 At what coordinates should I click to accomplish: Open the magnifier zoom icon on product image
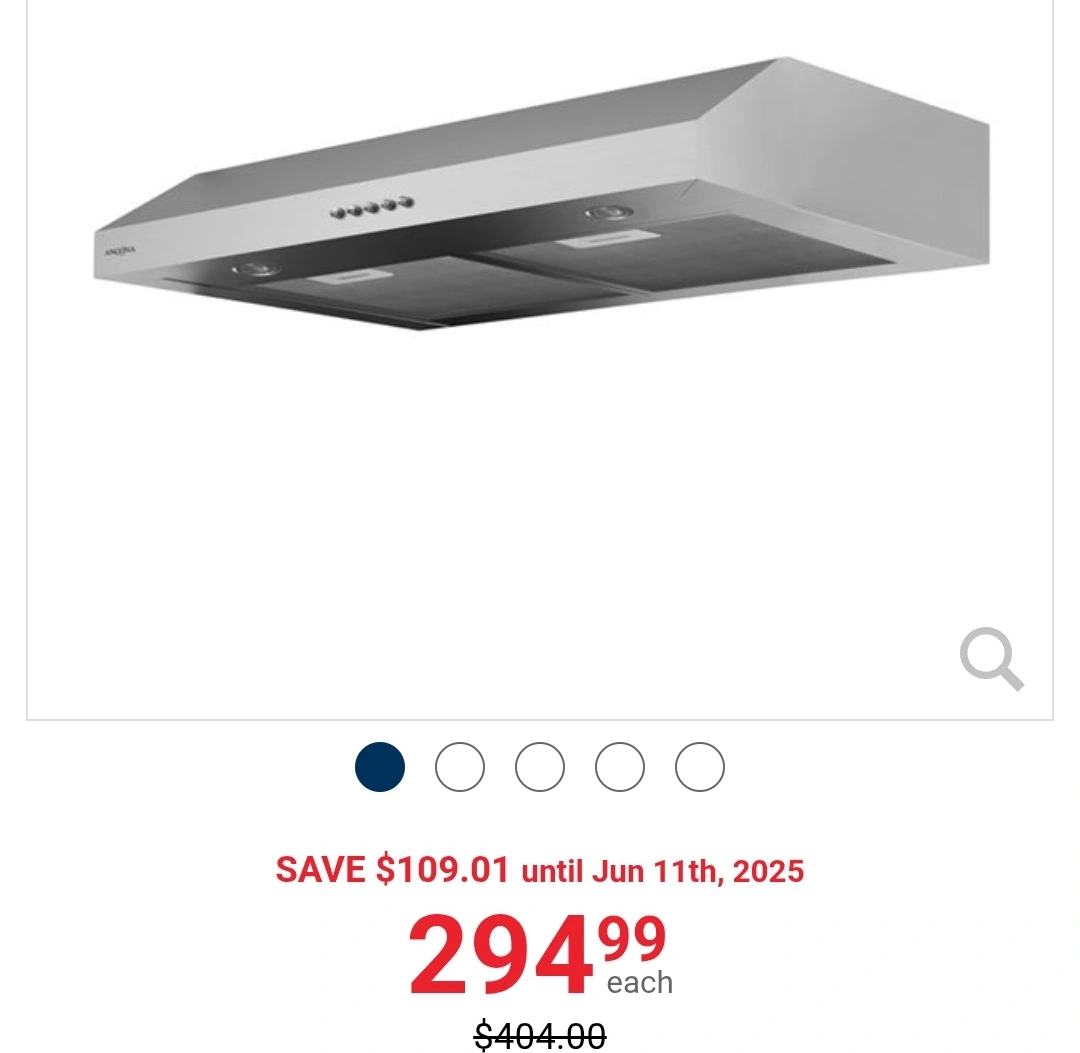tap(992, 658)
